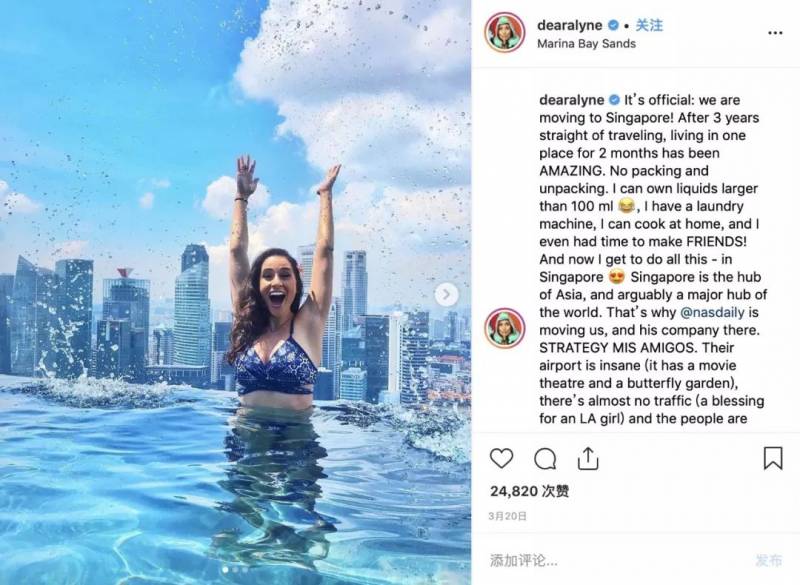Post the comment with the 发布 button
The image size is (800, 585).
click(x=768, y=561)
